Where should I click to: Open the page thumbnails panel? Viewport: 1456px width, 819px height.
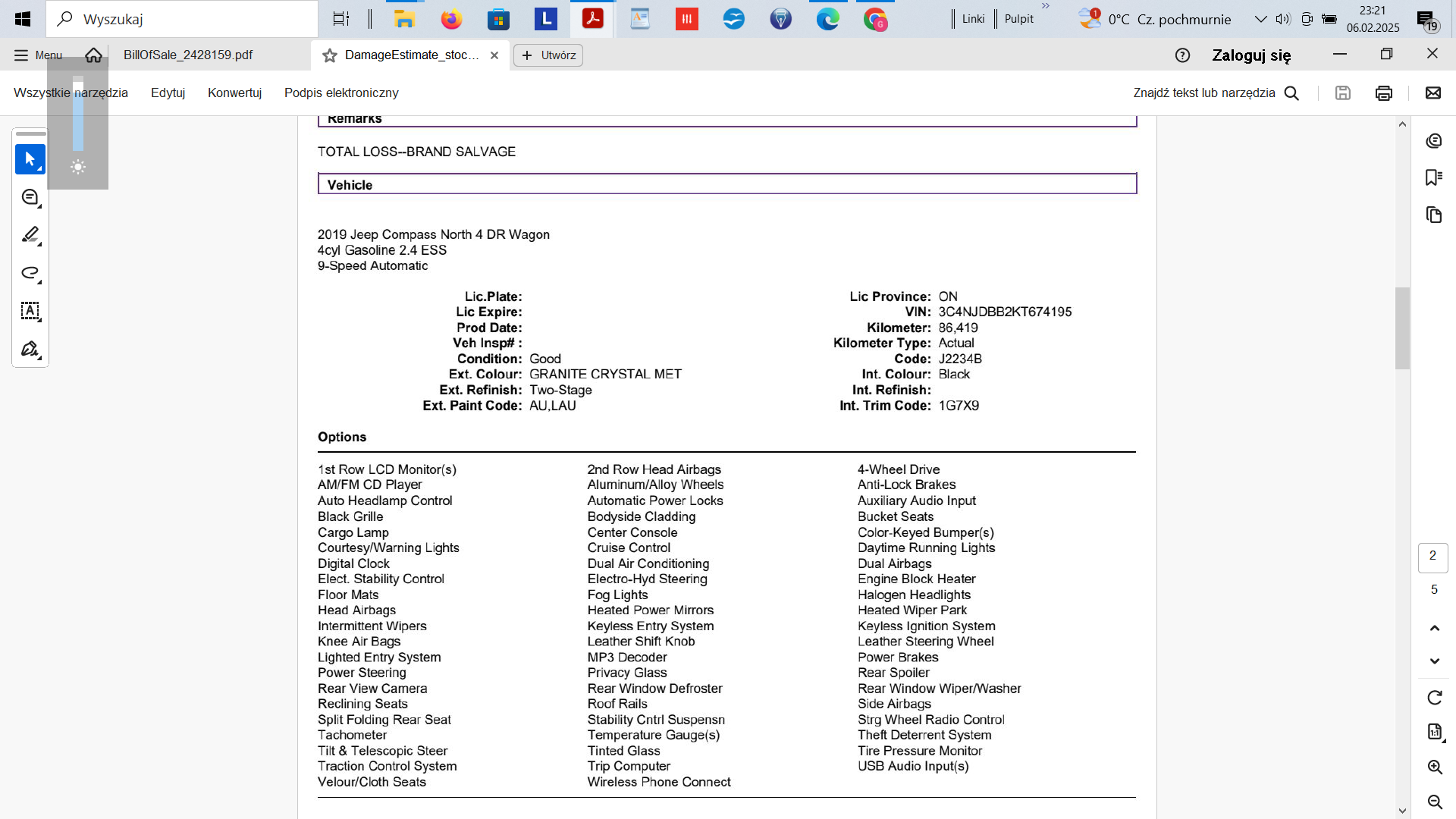[x=1433, y=215]
